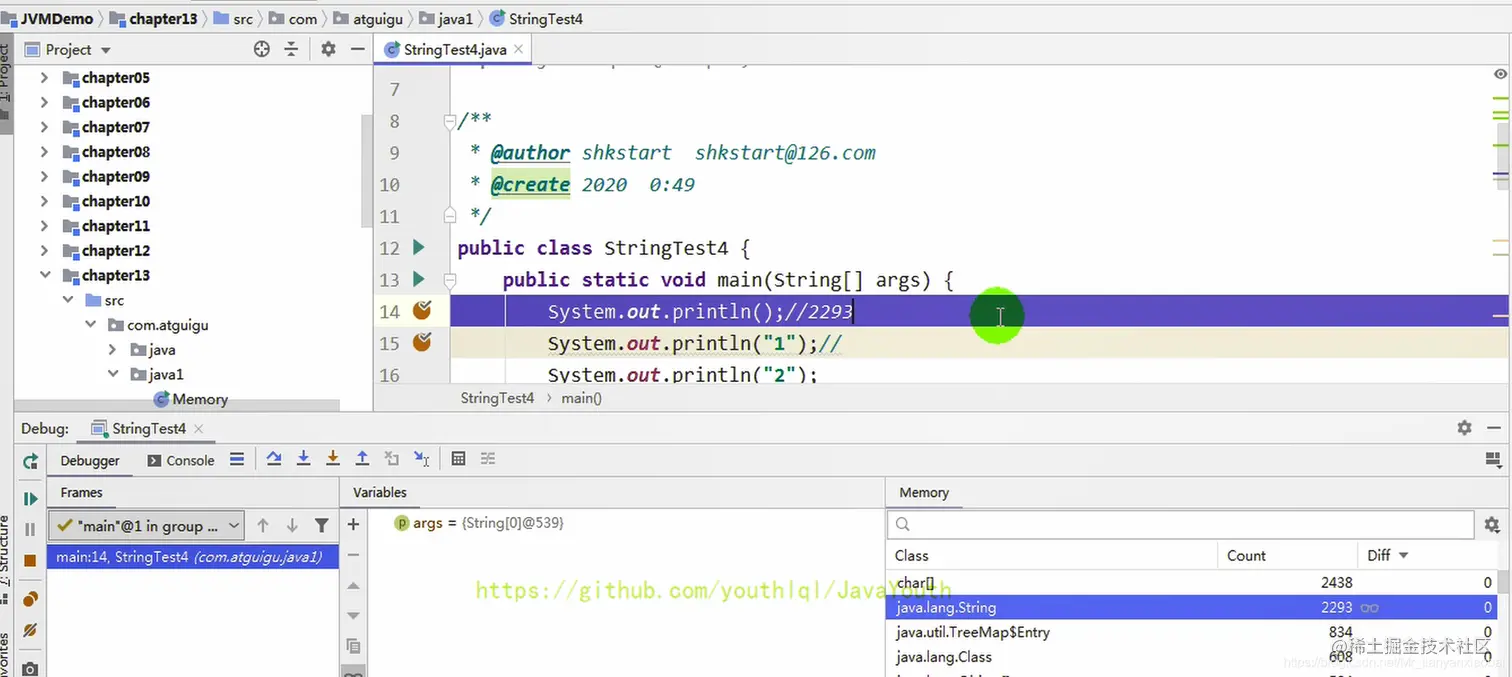Collapse the chapter13 folder
The image size is (1512, 677).
point(44,275)
